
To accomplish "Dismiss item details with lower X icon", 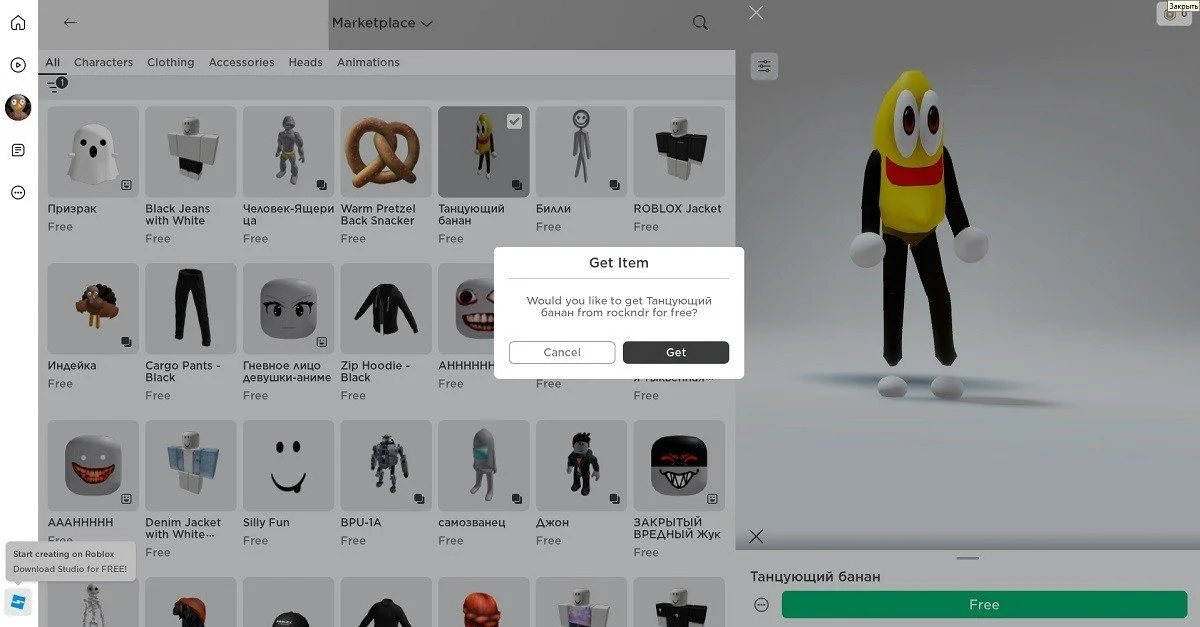I will 756,537.
